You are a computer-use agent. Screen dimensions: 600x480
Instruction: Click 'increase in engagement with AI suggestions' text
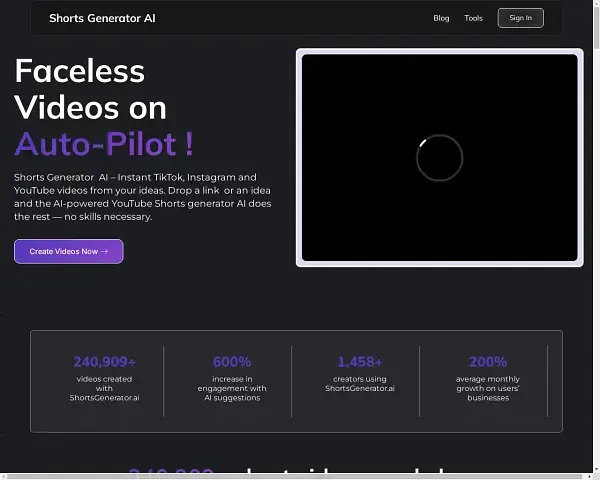point(232,388)
